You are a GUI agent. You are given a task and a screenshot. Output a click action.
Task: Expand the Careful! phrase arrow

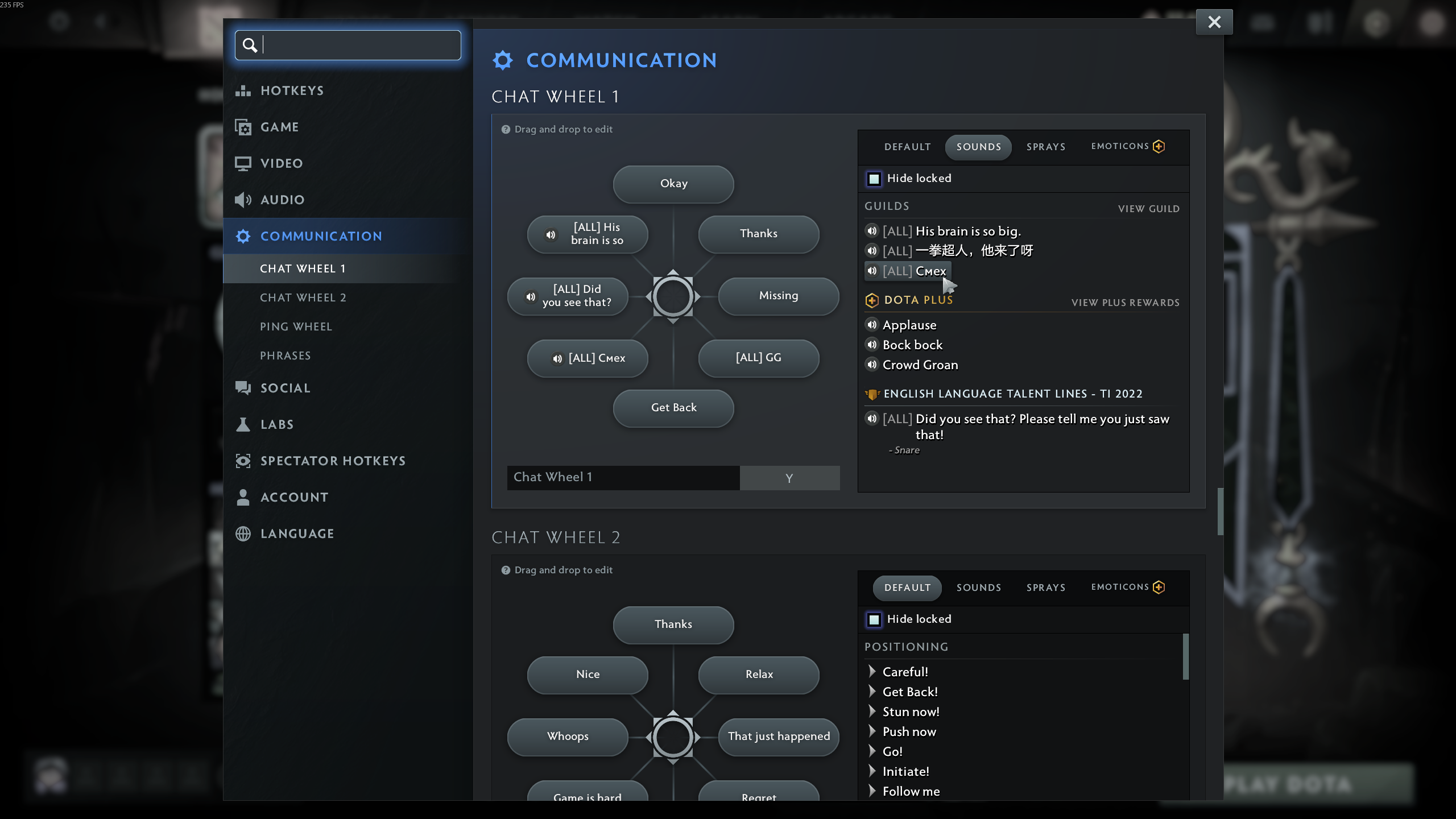coord(872,672)
